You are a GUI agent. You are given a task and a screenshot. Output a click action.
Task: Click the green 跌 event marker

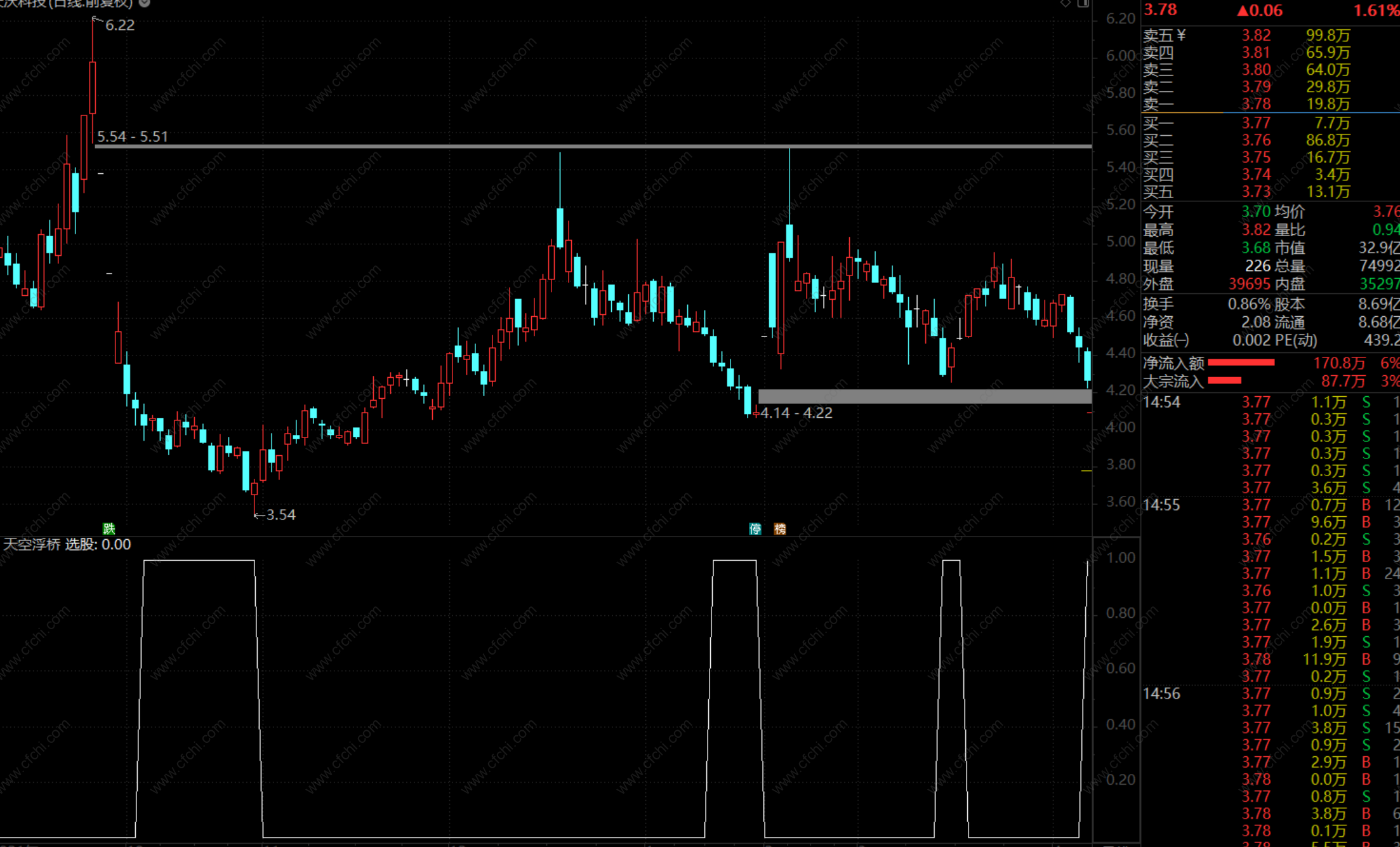[109, 528]
